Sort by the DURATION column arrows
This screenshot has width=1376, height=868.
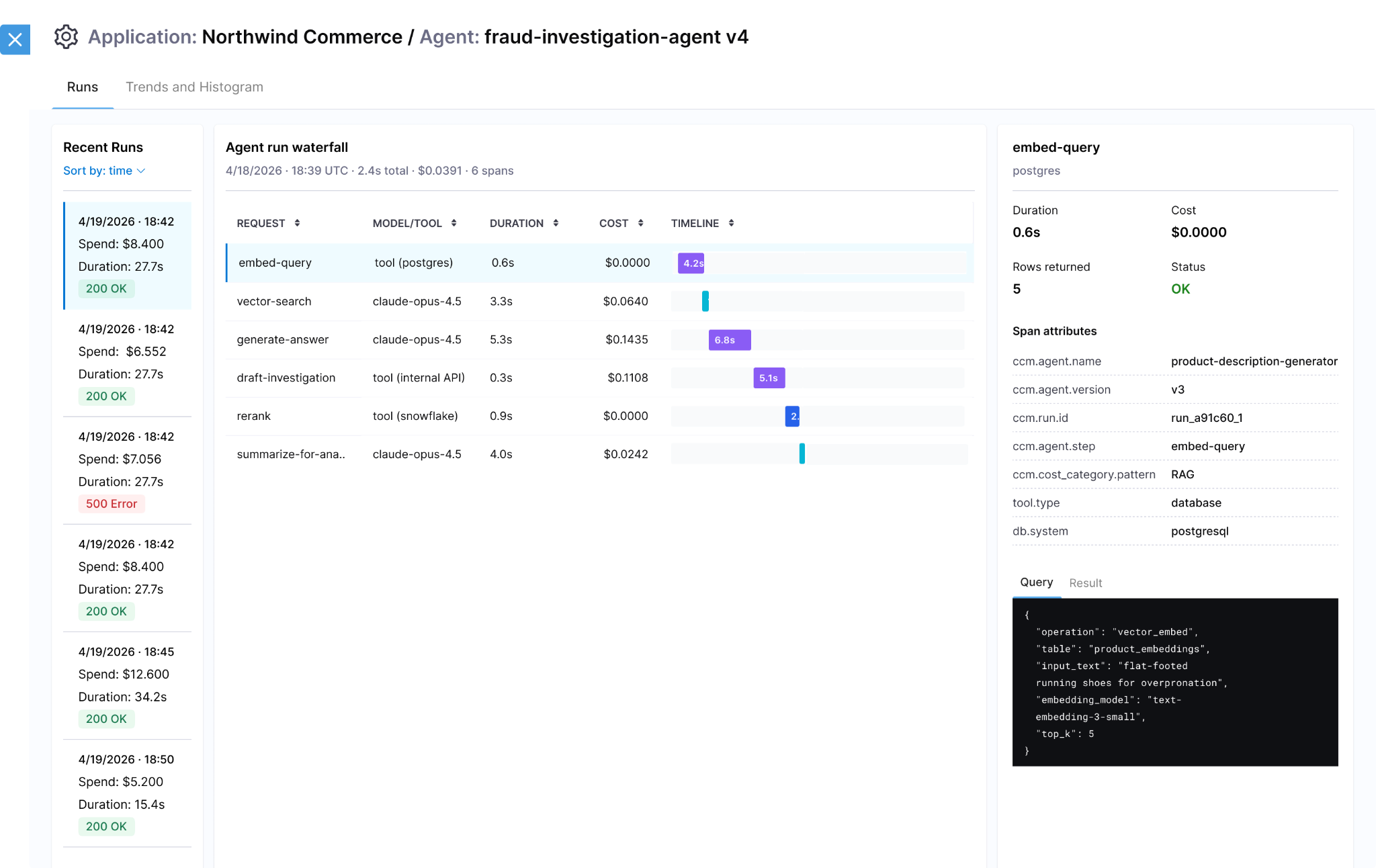(556, 223)
